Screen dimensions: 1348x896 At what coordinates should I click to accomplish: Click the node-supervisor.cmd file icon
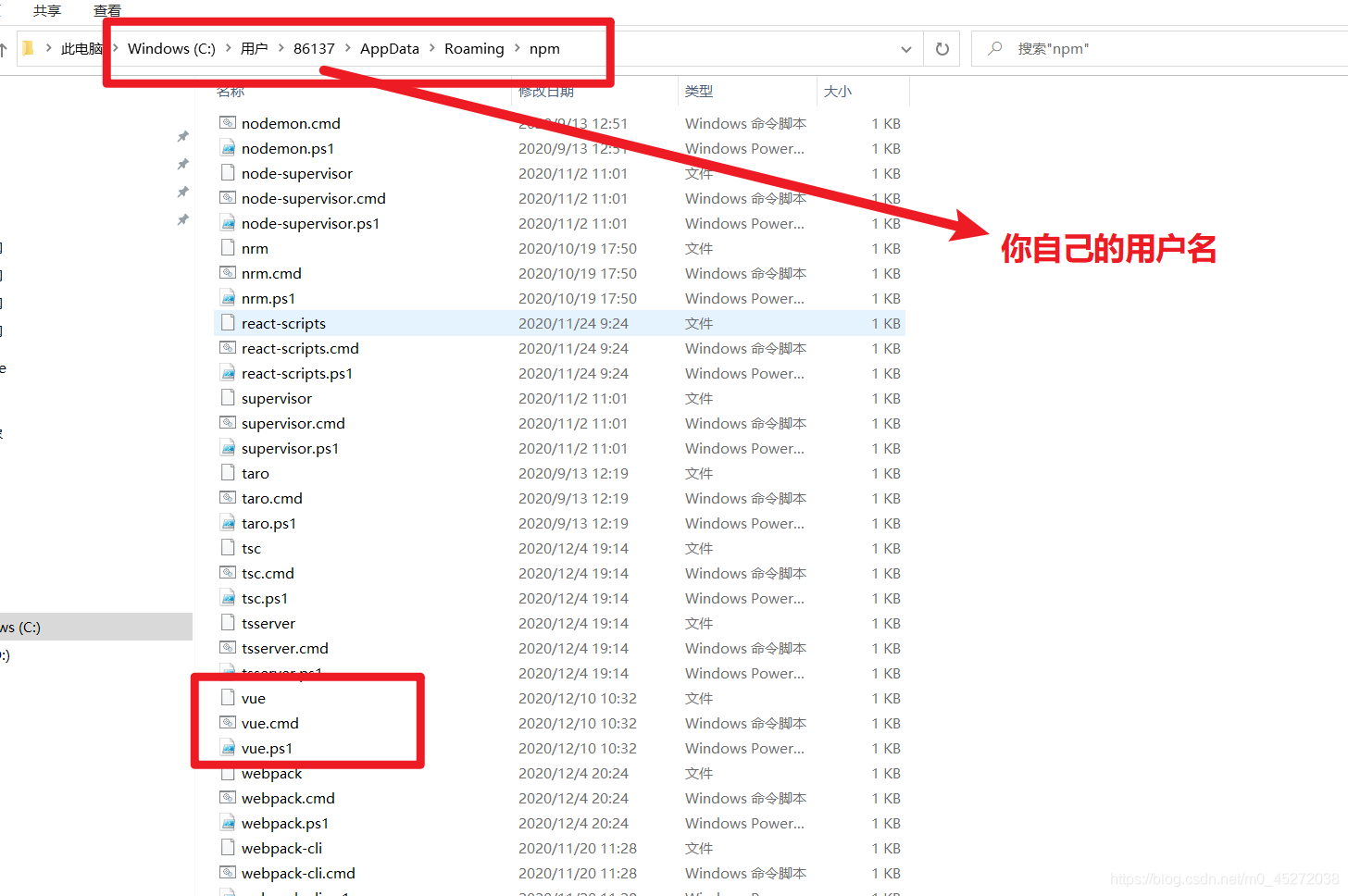[x=228, y=197]
